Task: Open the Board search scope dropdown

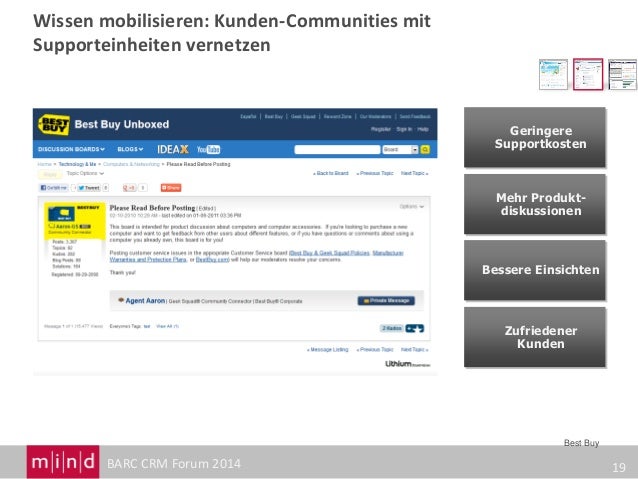Action: pyautogui.click(x=400, y=149)
